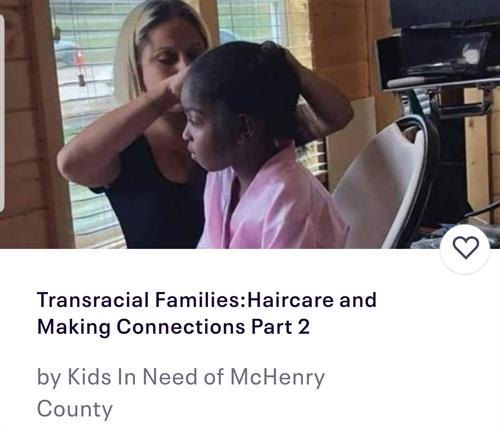Select the partially visible card on the left edge
This screenshot has width=500, height=429.
[2, 113]
